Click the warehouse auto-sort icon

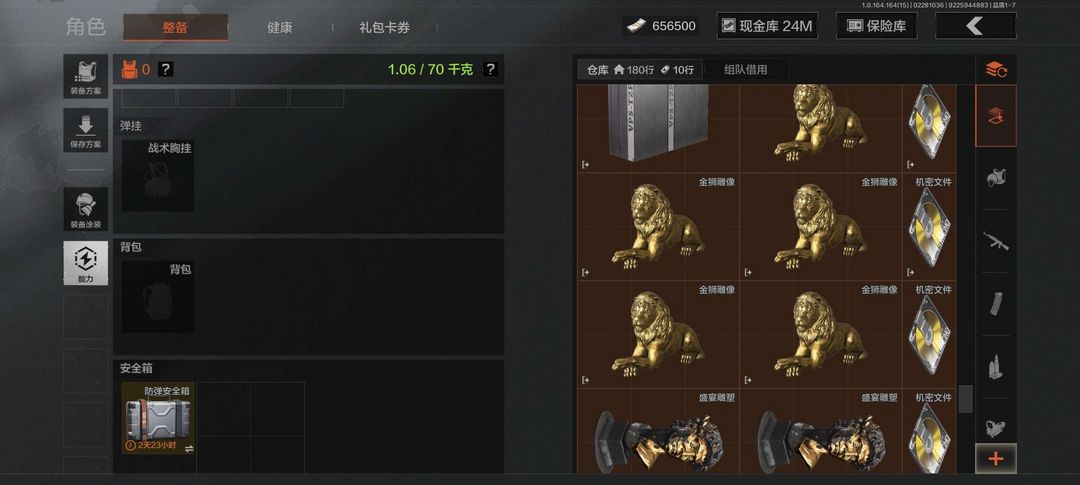coord(996,70)
